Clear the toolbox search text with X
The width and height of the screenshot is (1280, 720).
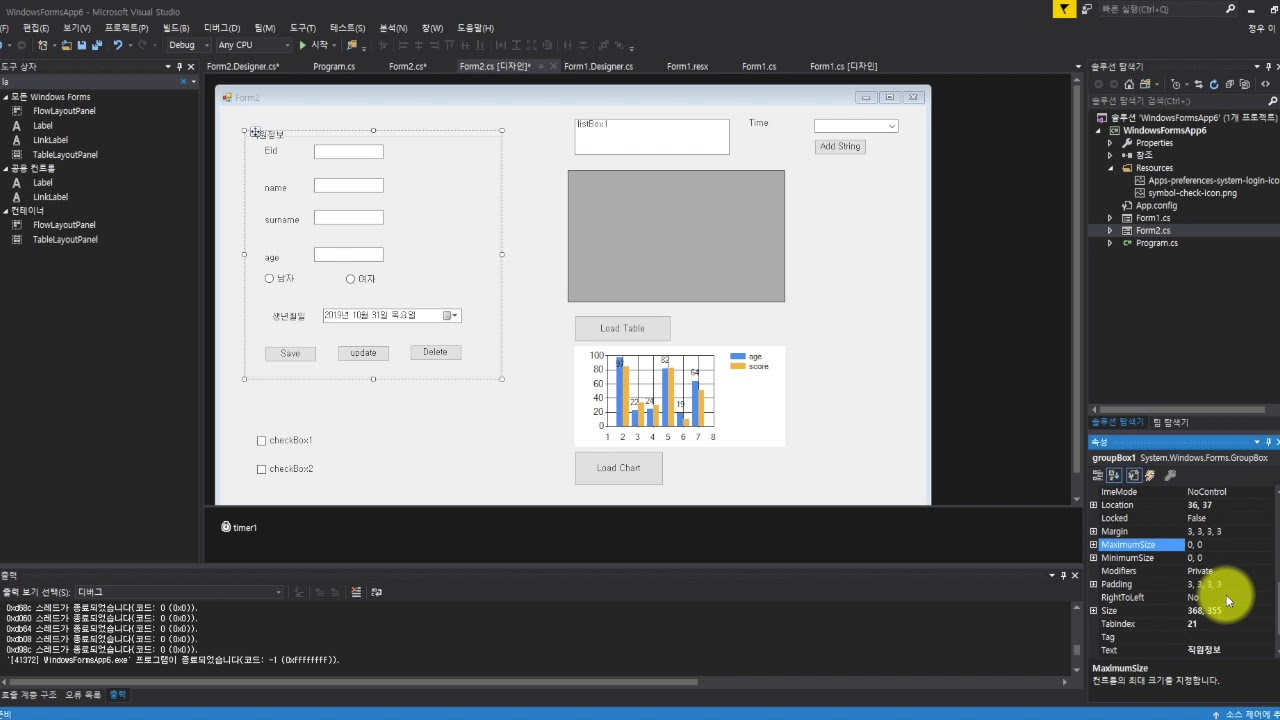pyautogui.click(x=183, y=81)
